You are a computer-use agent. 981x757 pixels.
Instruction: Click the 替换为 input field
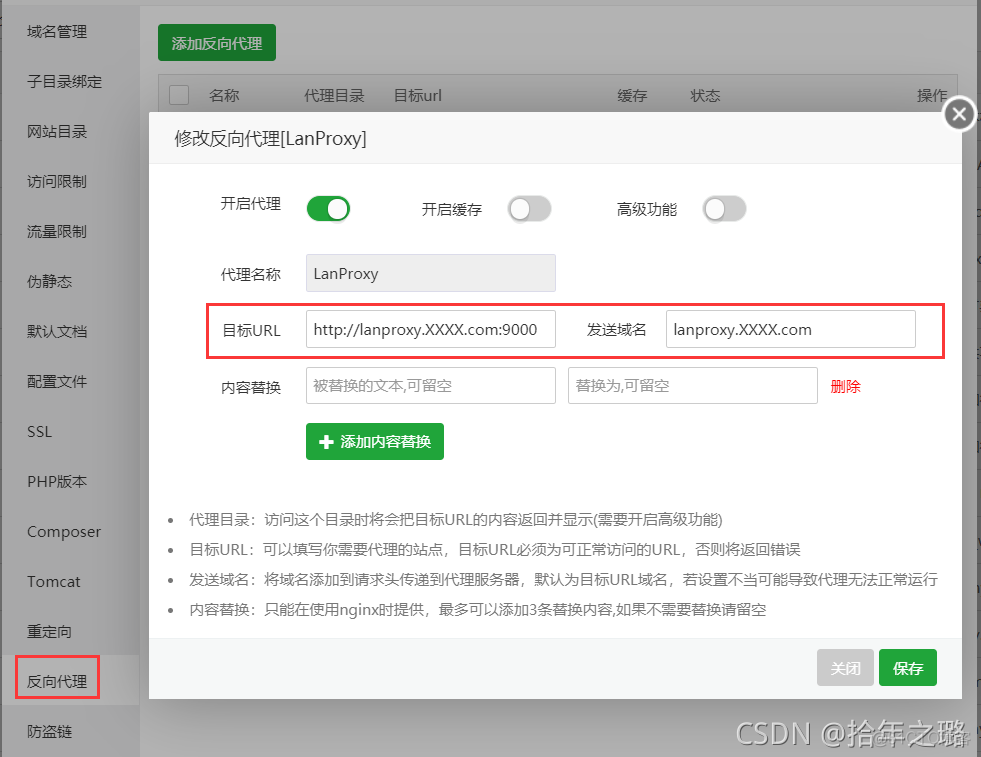tap(692, 385)
